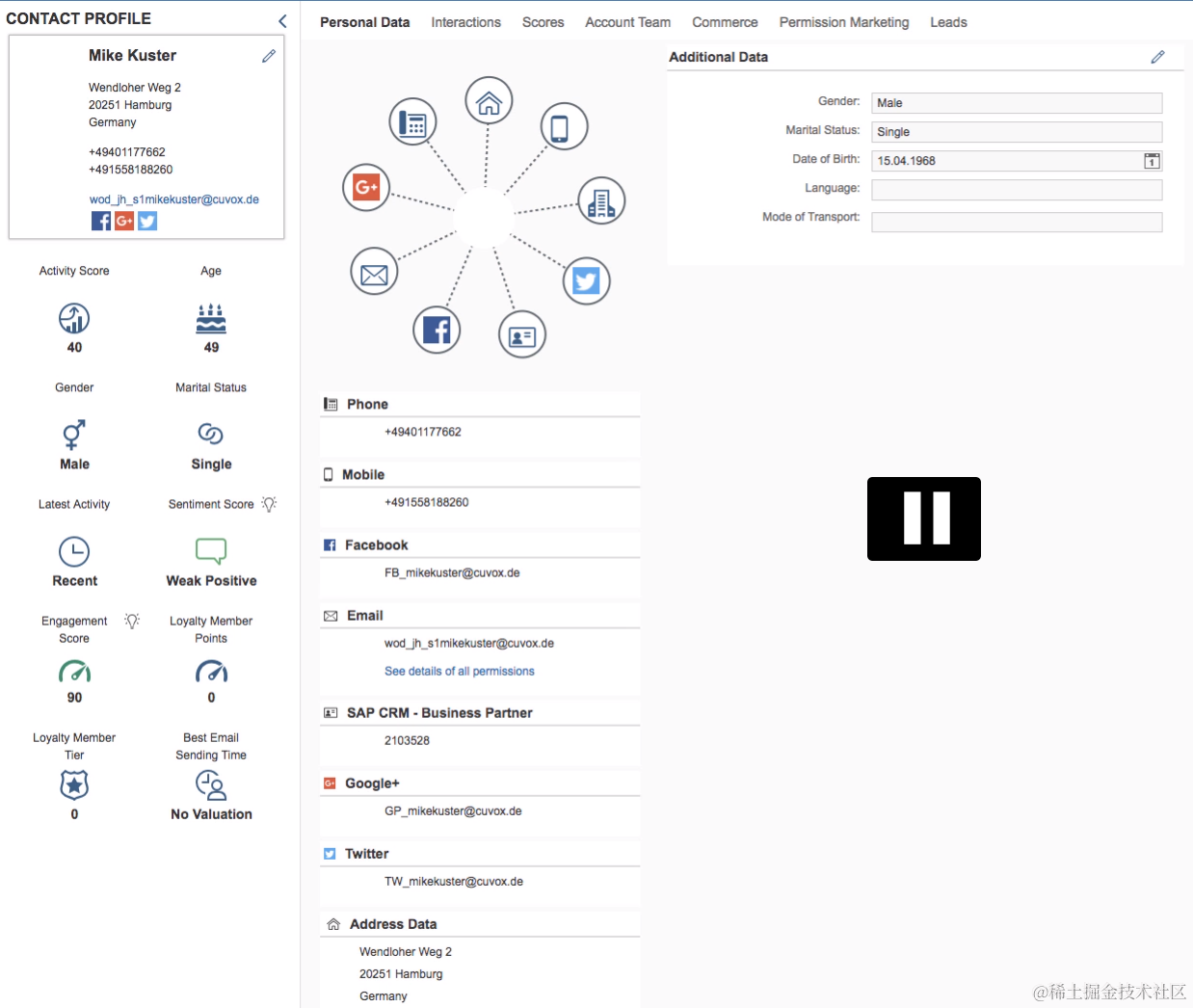This screenshot has height=1008, width=1193.
Task: Click home address node in diagram
Action: pos(489,101)
